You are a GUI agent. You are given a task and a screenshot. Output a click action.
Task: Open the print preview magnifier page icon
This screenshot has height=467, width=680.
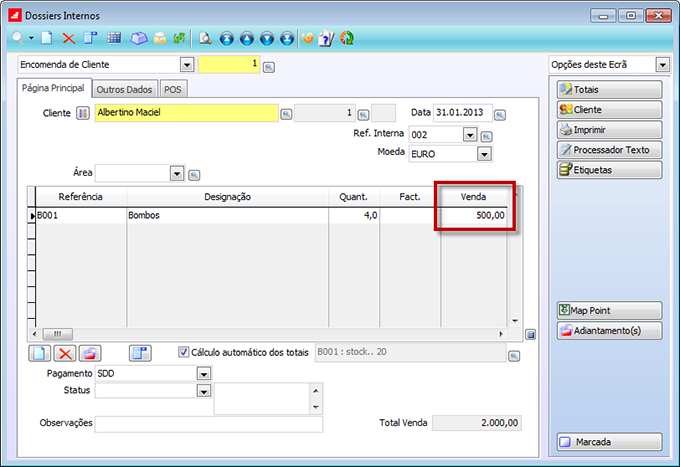tap(205, 39)
